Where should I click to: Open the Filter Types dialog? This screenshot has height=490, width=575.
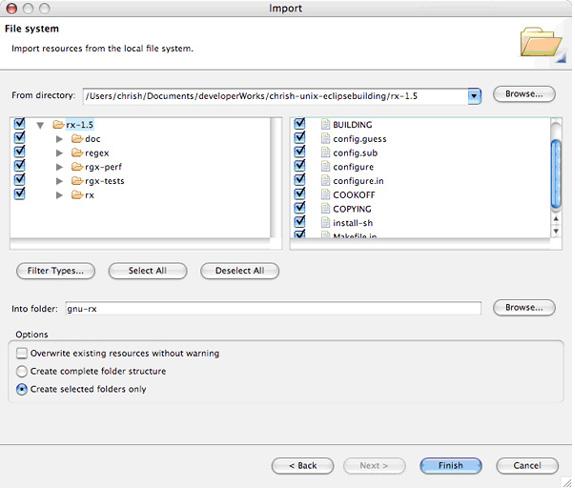pos(55,271)
